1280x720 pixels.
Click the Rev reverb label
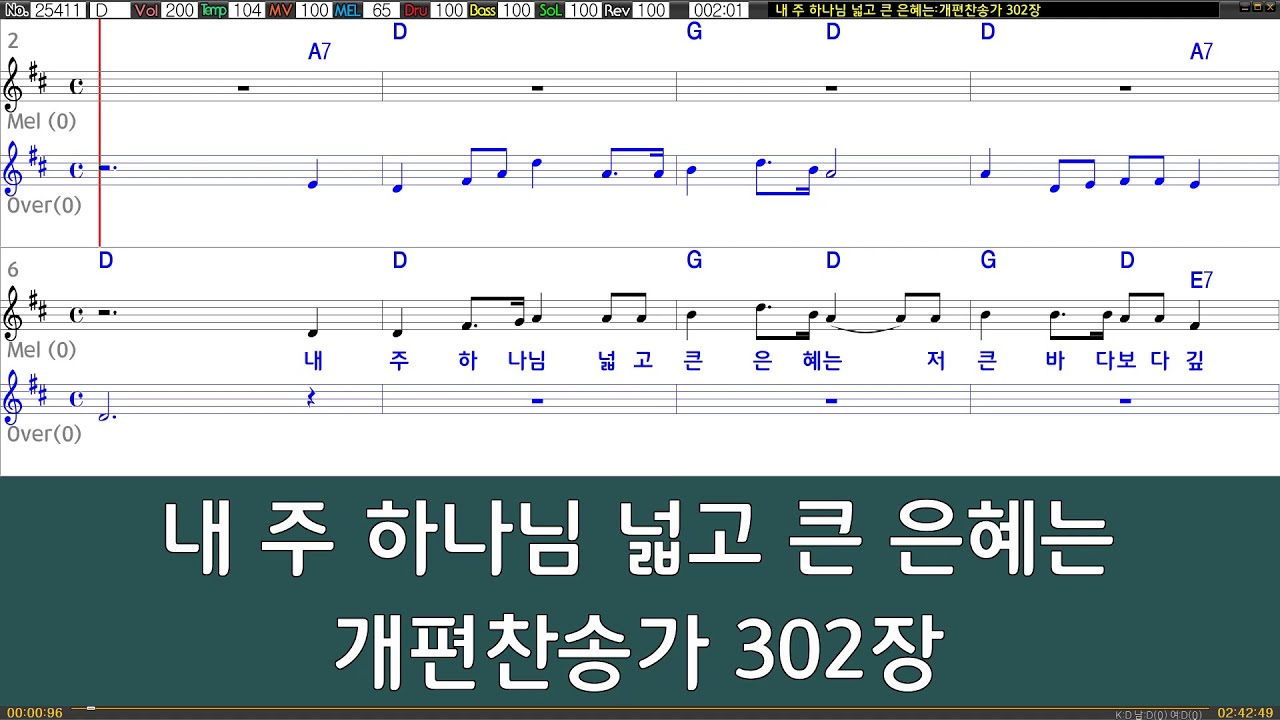click(x=617, y=10)
